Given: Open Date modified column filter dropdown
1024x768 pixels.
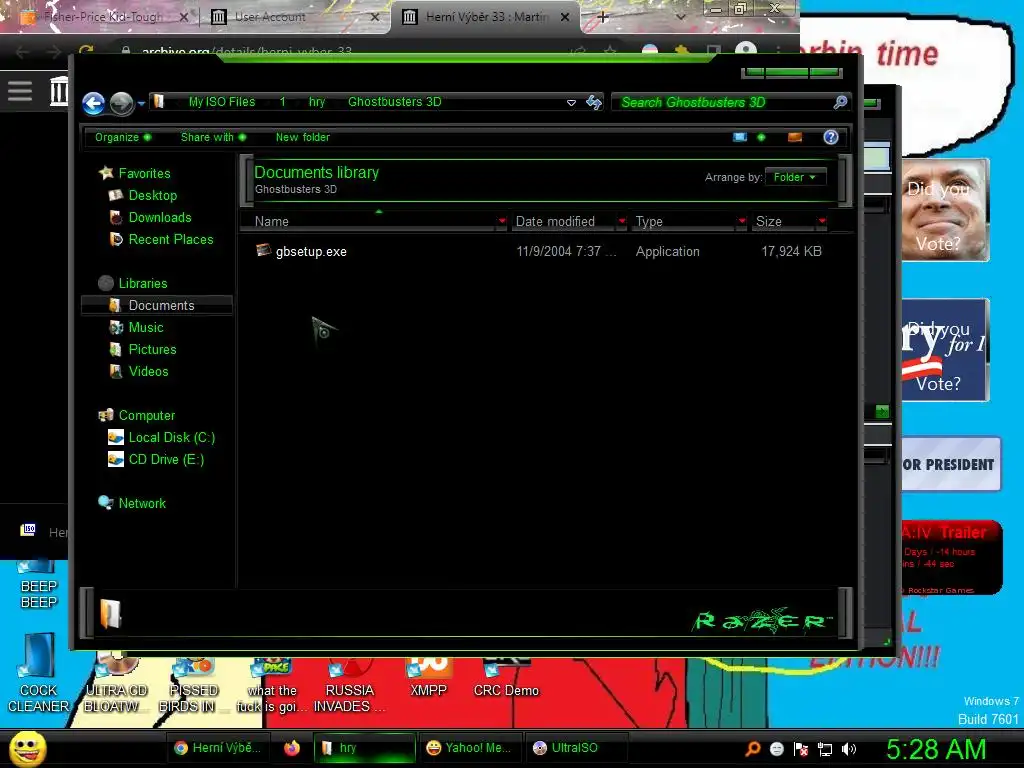Looking at the screenshot, I should point(622,221).
